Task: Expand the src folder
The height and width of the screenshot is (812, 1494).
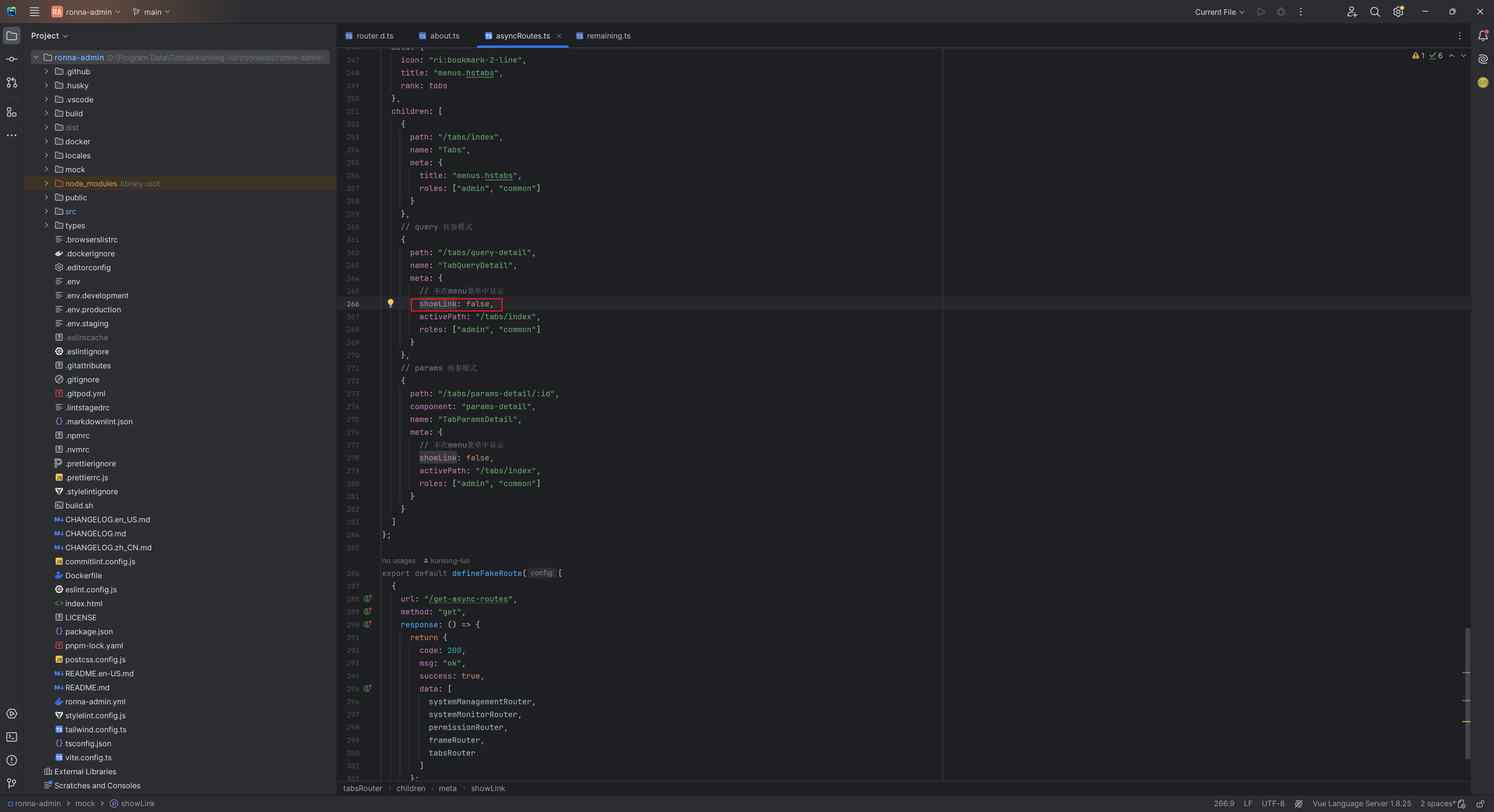Action: pyautogui.click(x=46, y=212)
